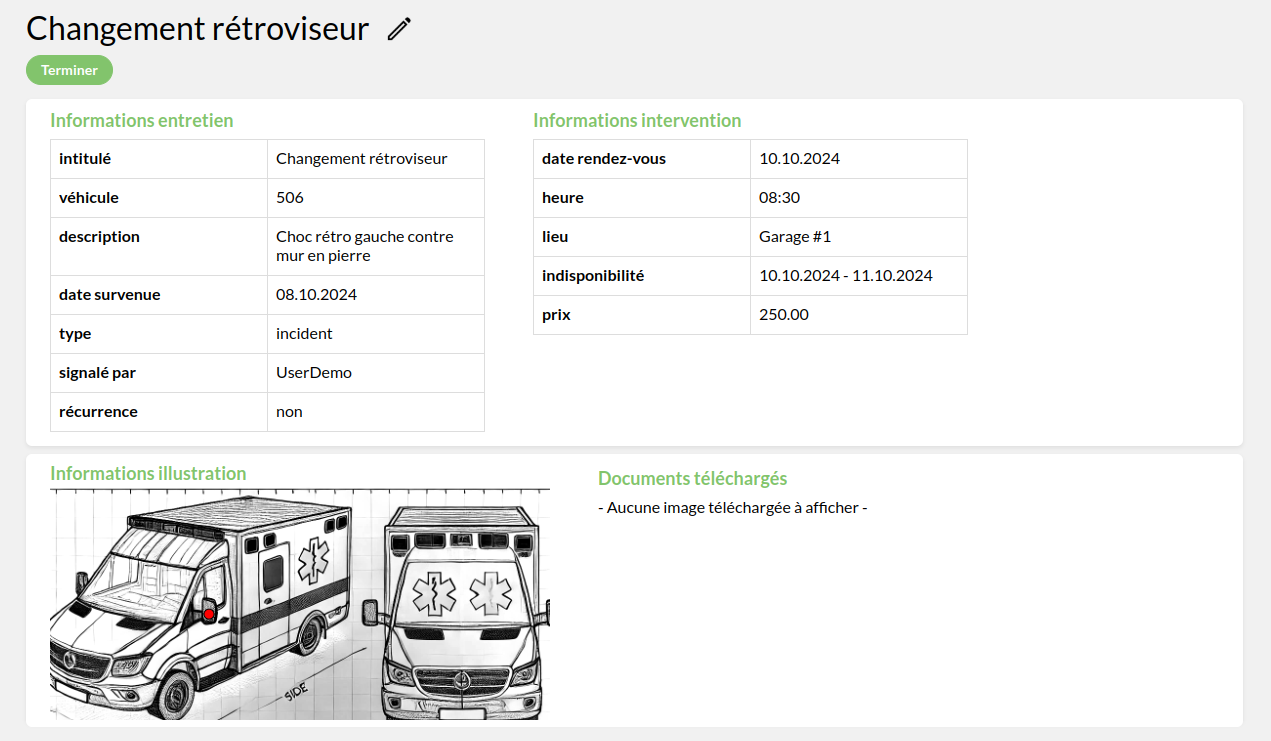Click the Informations intervention heading
The width and height of the screenshot is (1271, 741).
click(638, 120)
